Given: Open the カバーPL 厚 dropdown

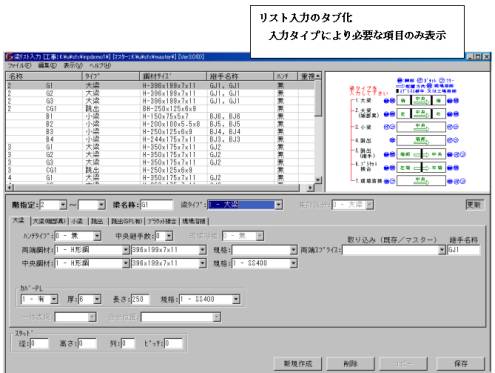Looking at the screenshot, I should 97,299.
